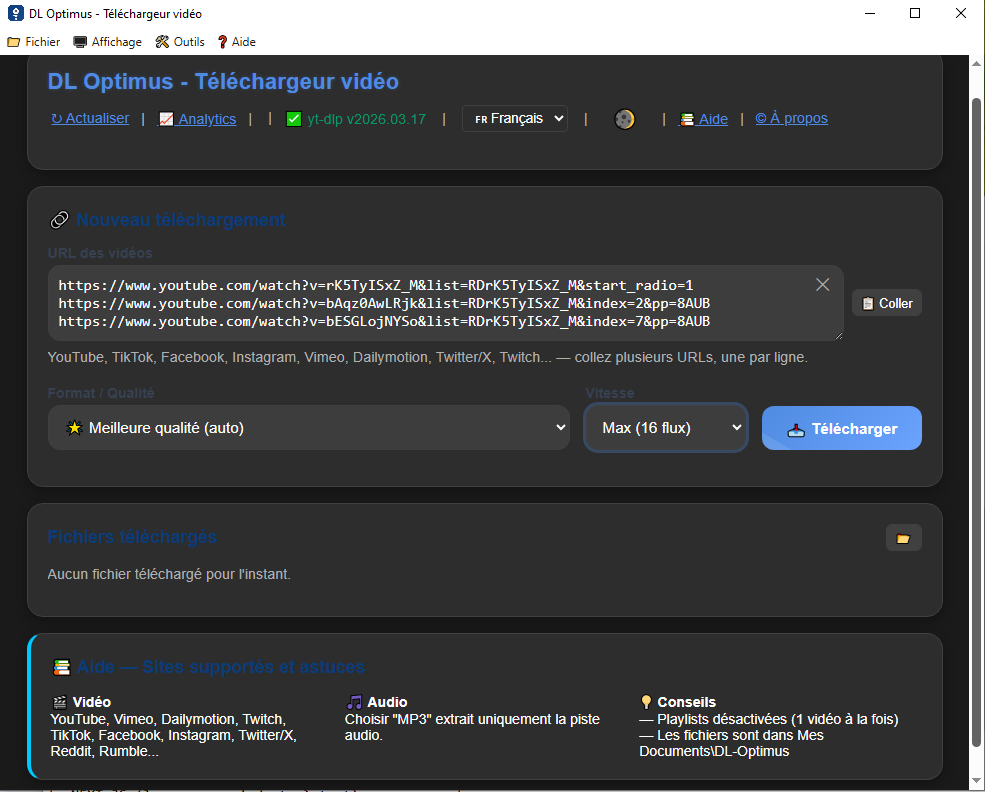This screenshot has height=792, width=985.
Task: Click the vertical scrollbar thumb
Action: coord(976,422)
